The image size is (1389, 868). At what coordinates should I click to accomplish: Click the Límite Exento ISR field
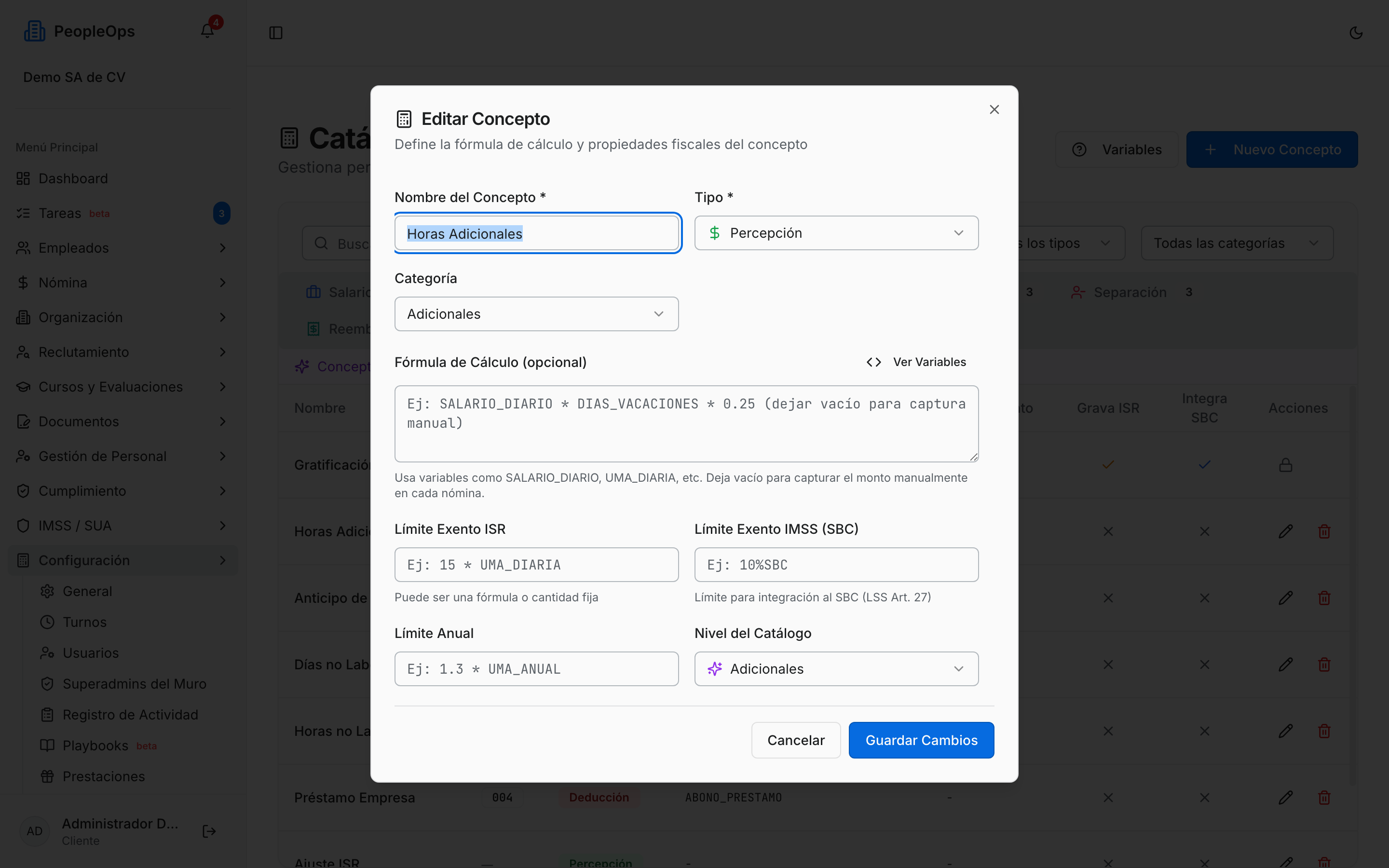537,565
